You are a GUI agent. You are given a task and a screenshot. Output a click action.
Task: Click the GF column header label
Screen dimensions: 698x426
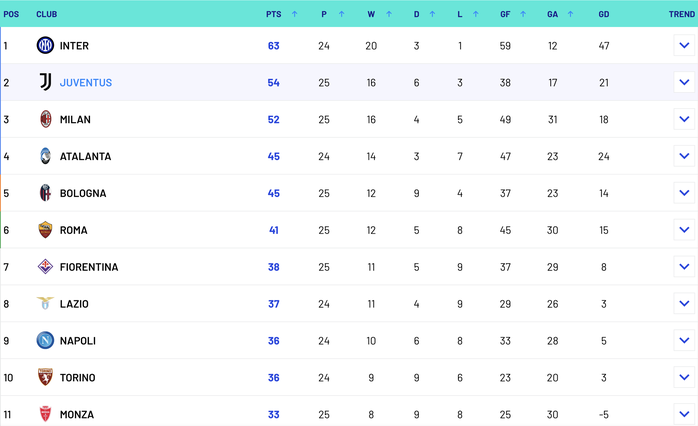[505, 14]
